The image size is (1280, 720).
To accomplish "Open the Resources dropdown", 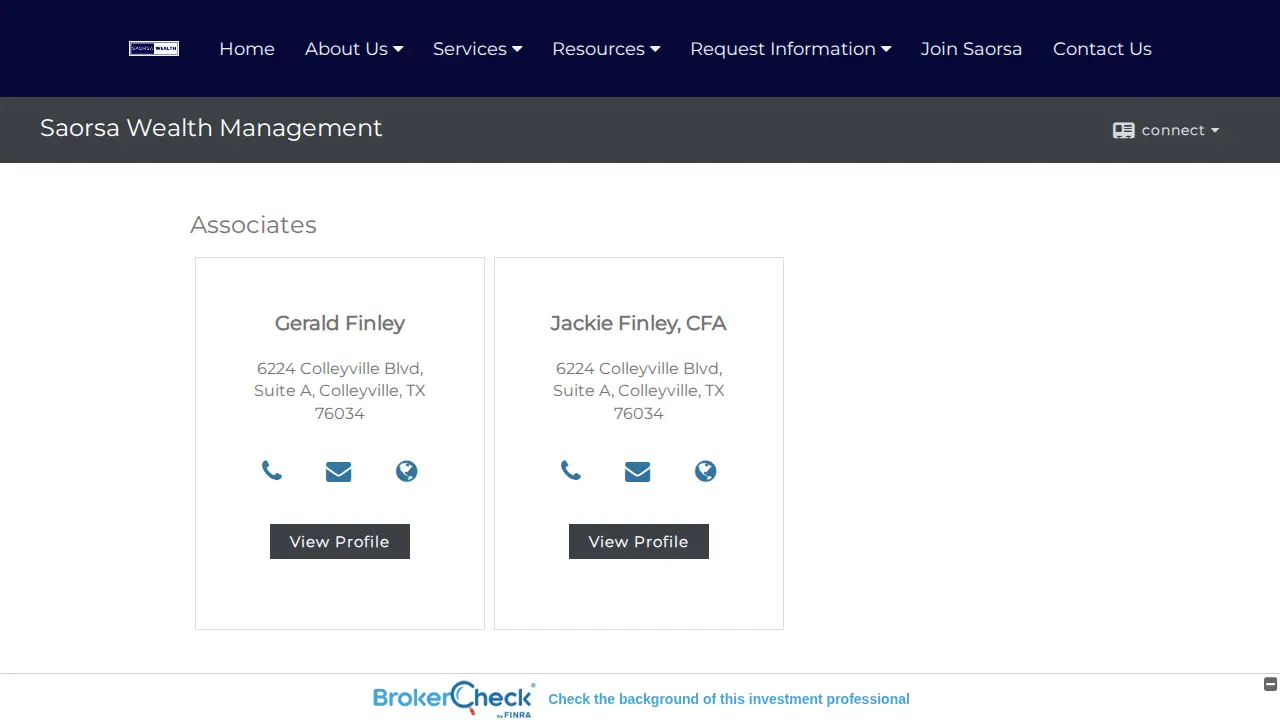I will (606, 49).
